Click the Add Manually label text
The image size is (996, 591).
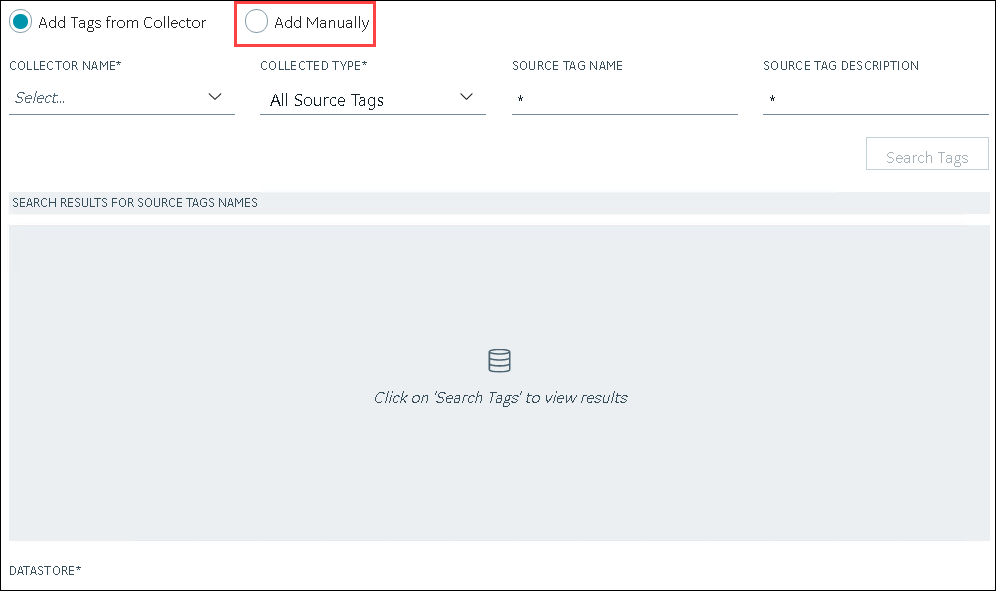(x=321, y=23)
